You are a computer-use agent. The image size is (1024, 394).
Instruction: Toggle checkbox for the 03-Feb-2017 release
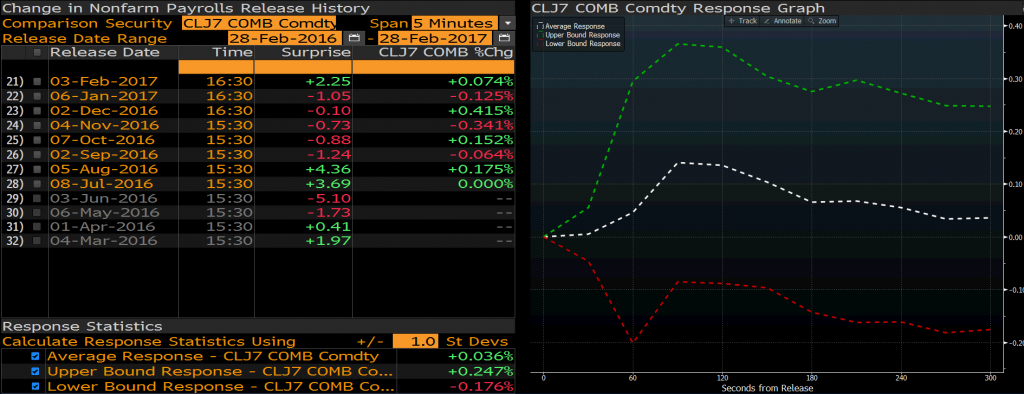37,82
